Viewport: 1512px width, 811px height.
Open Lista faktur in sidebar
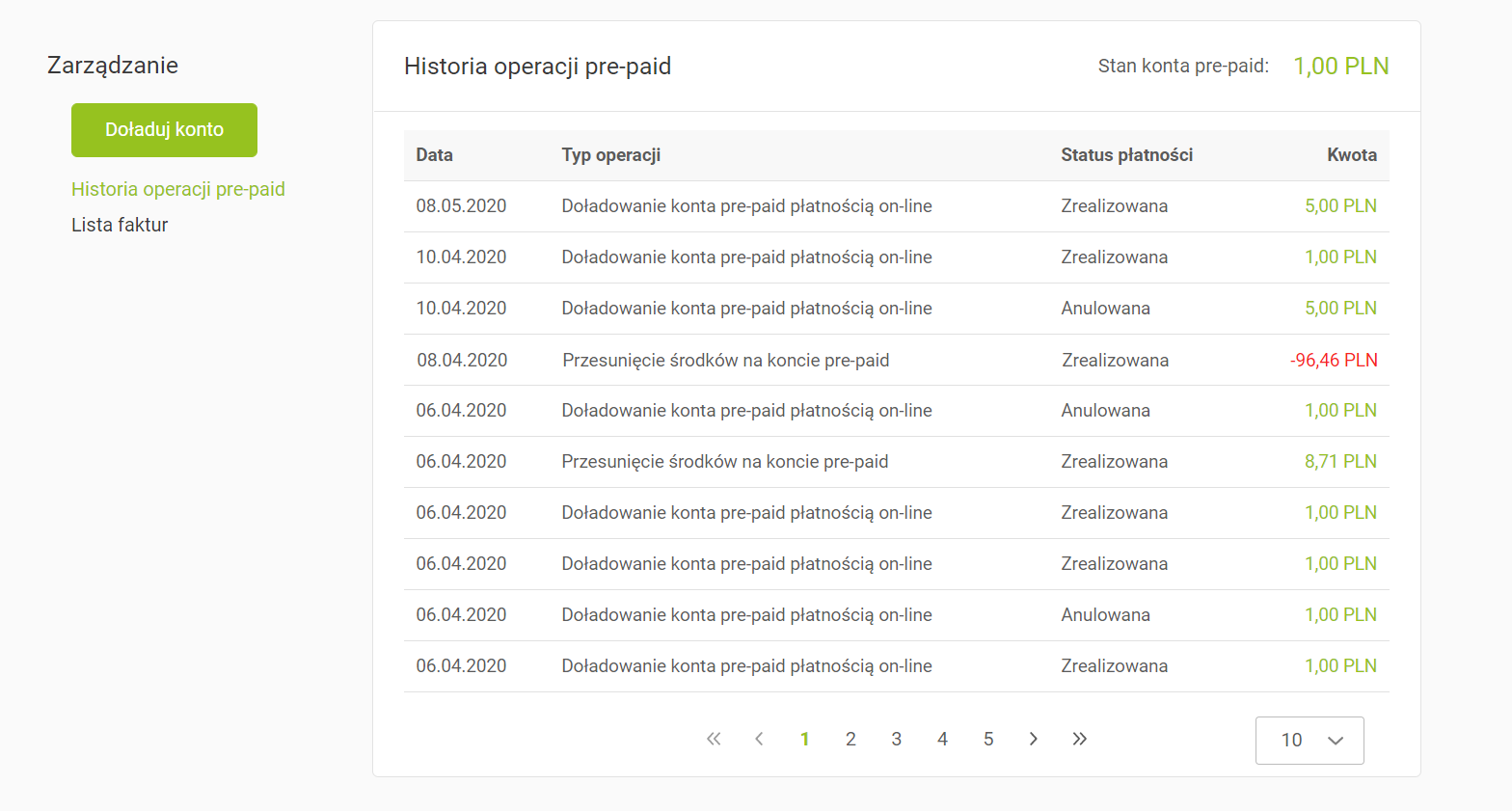pos(120,225)
